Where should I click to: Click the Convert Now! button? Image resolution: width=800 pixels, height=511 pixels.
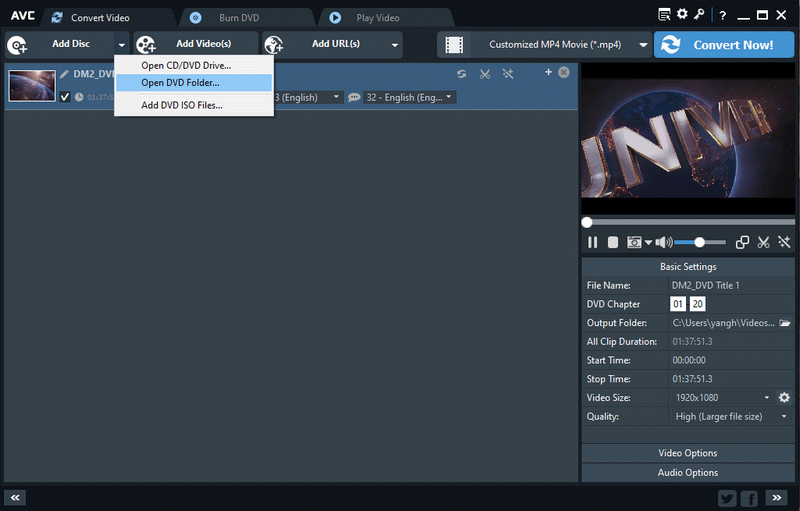coord(724,45)
